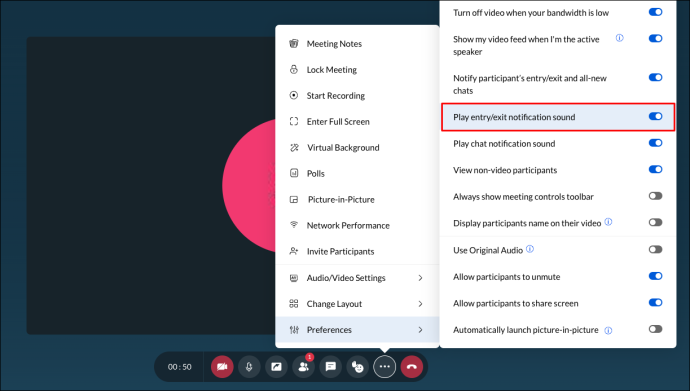Viewport: 690px width, 391px height.
Task: Click info icon next to Automatically launch picture-in-picture
Action: tap(608, 330)
